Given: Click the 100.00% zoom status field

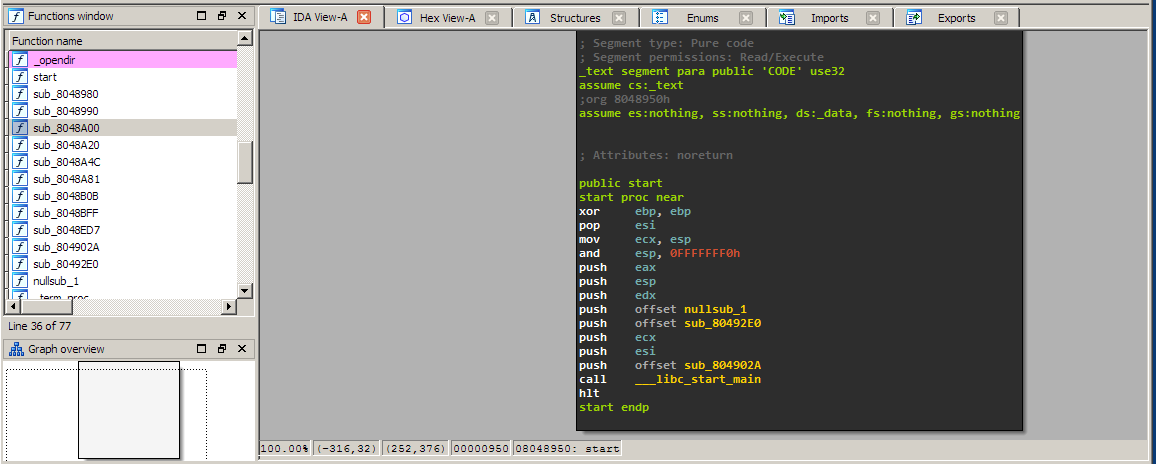Looking at the screenshot, I should 286,448.
